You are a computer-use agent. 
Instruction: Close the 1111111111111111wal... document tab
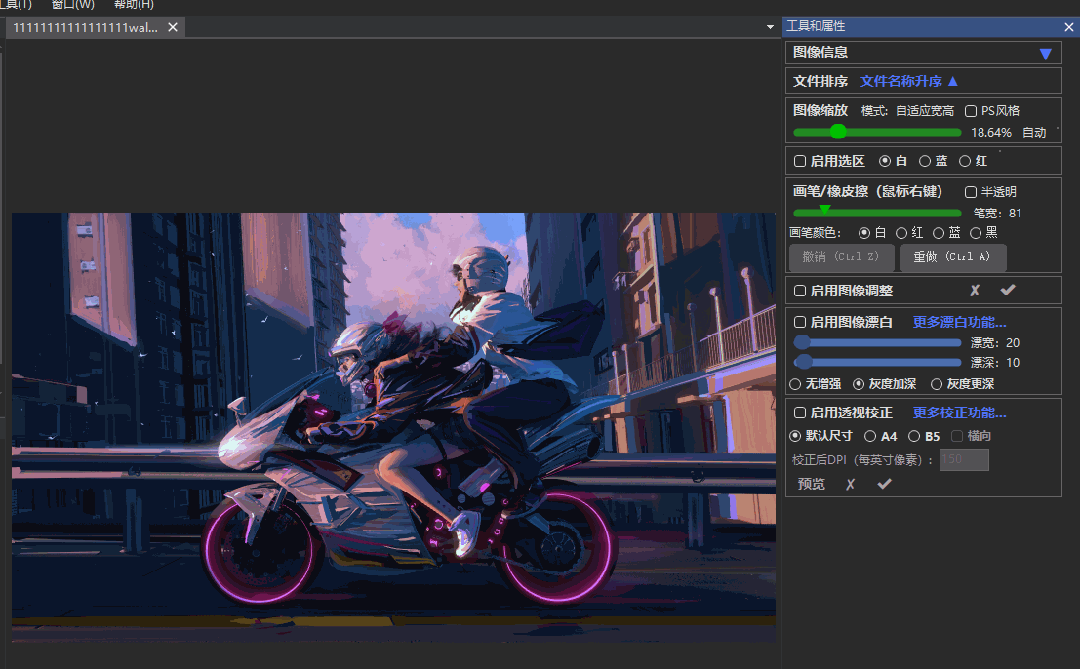click(173, 27)
